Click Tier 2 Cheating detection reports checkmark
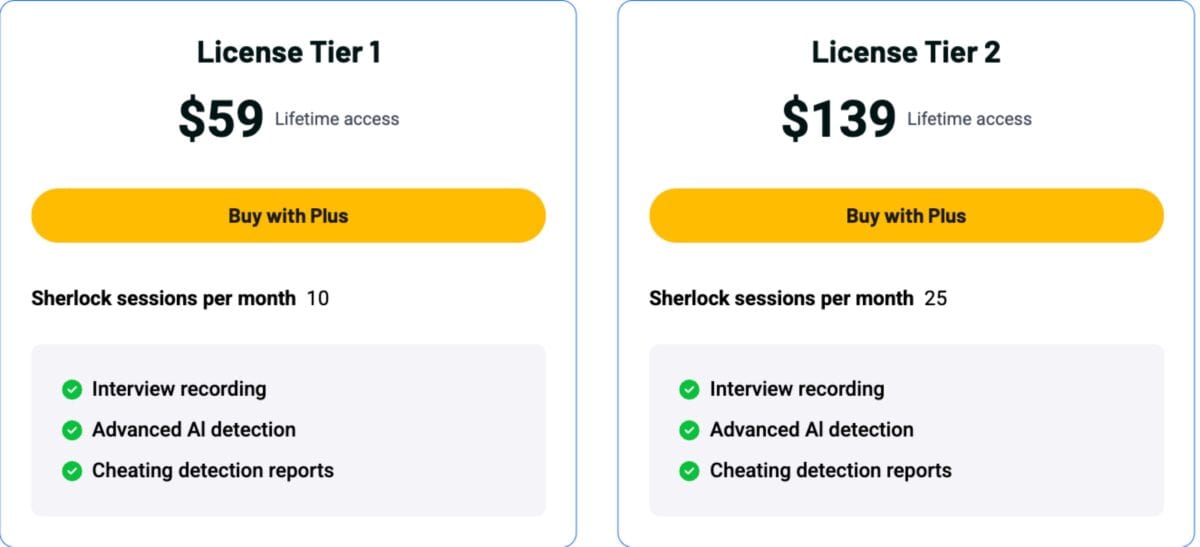The image size is (1200, 547). pos(689,471)
